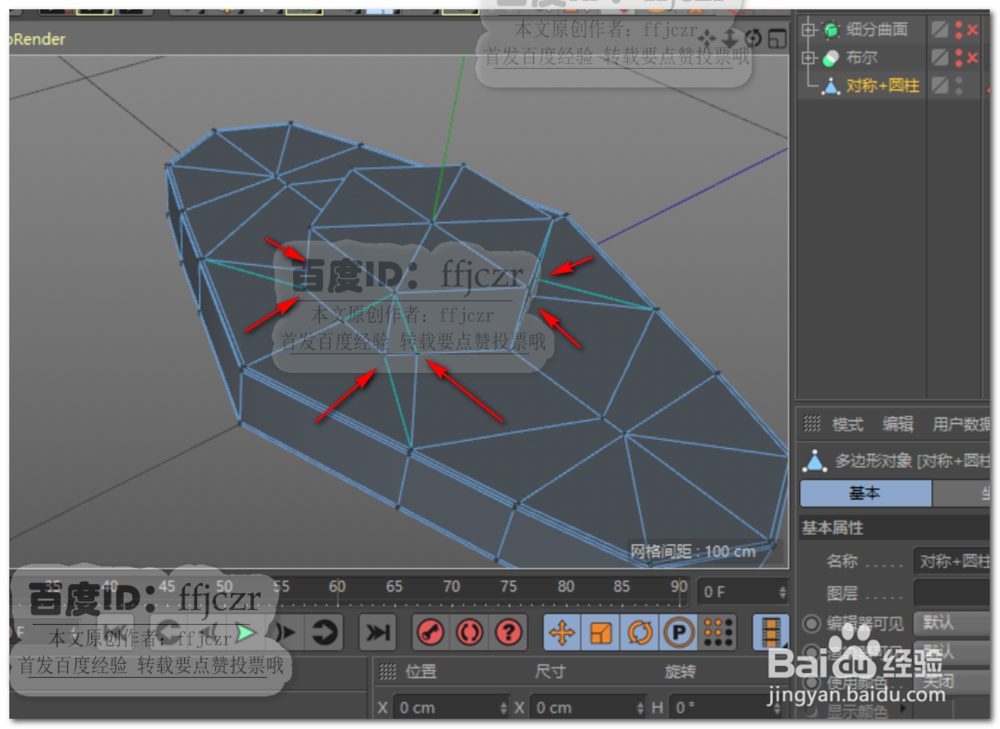Screen dimensions: 1000x729
Task: Toggle the autokeying red circular icon
Action: (470, 633)
